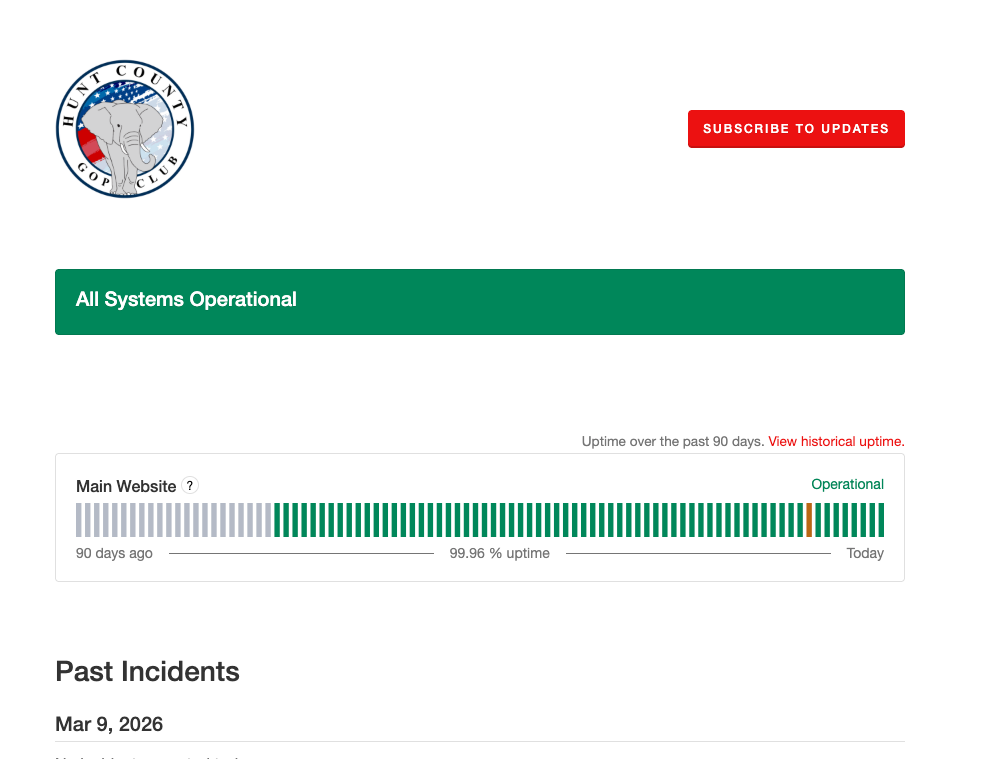The height and width of the screenshot is (759, 1003).
Task: Click the 99.96 % uptime text
Action: pyautogui.click(x=499, y=553)
